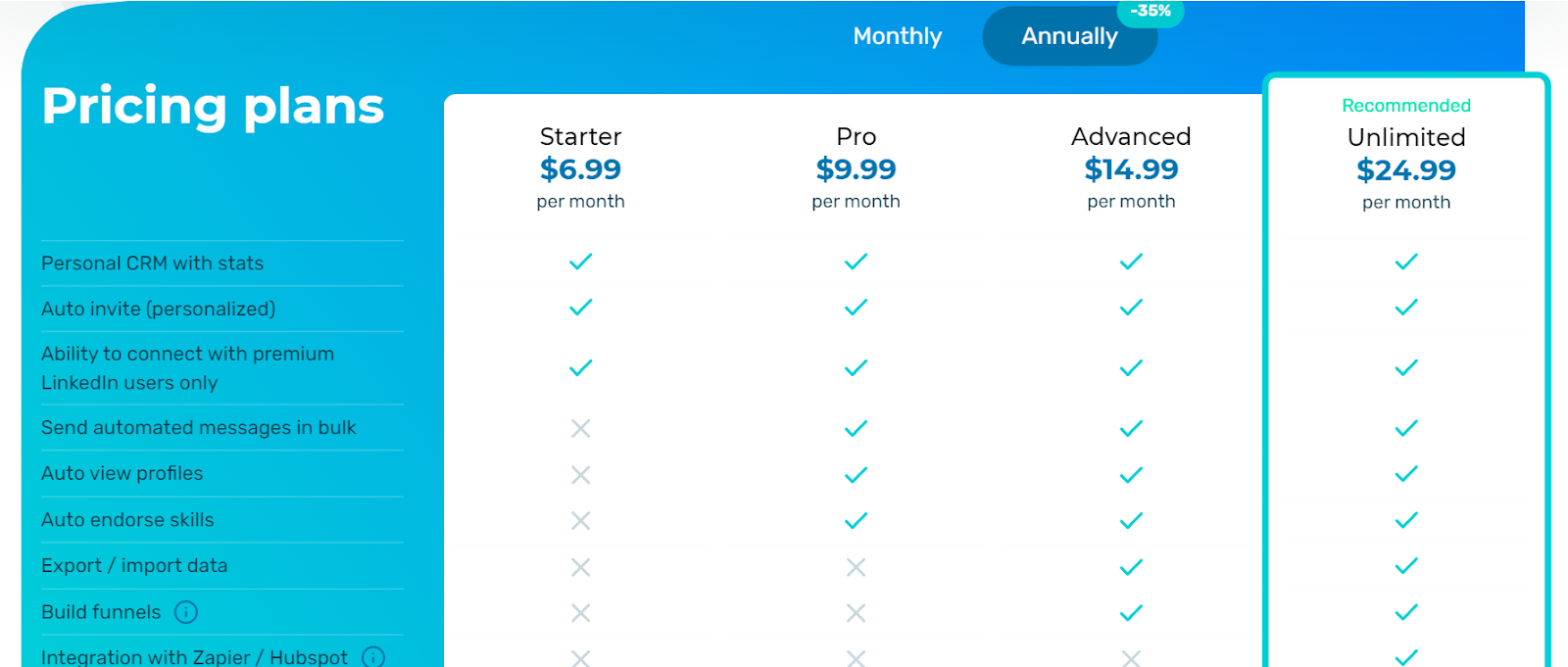The height and width of the screenshot is (667, 1568).
Task: Click the Export / import data feature label
Action: click(x=134, y=565)
